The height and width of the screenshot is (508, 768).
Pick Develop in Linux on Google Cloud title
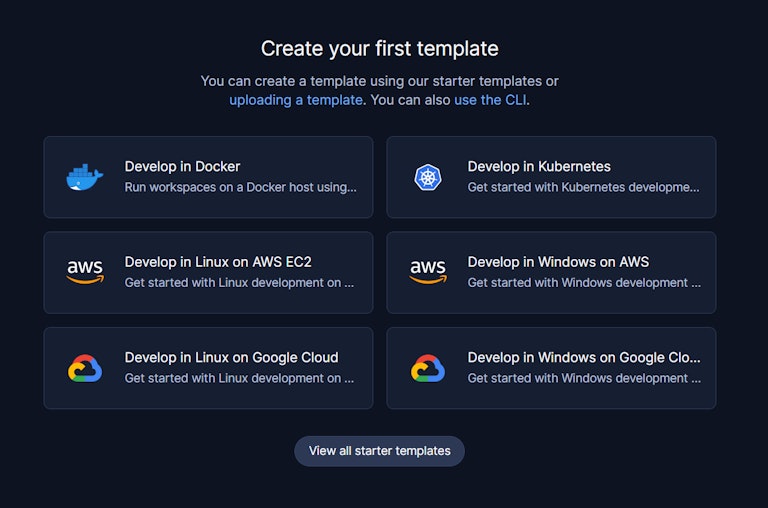click(231, 358)
